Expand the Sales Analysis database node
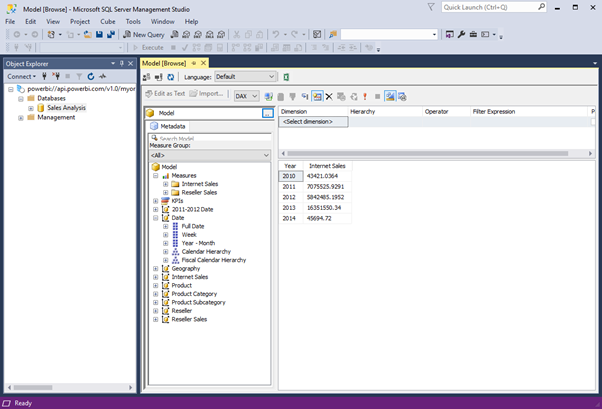The image size is (602, 409). [31, 108]
